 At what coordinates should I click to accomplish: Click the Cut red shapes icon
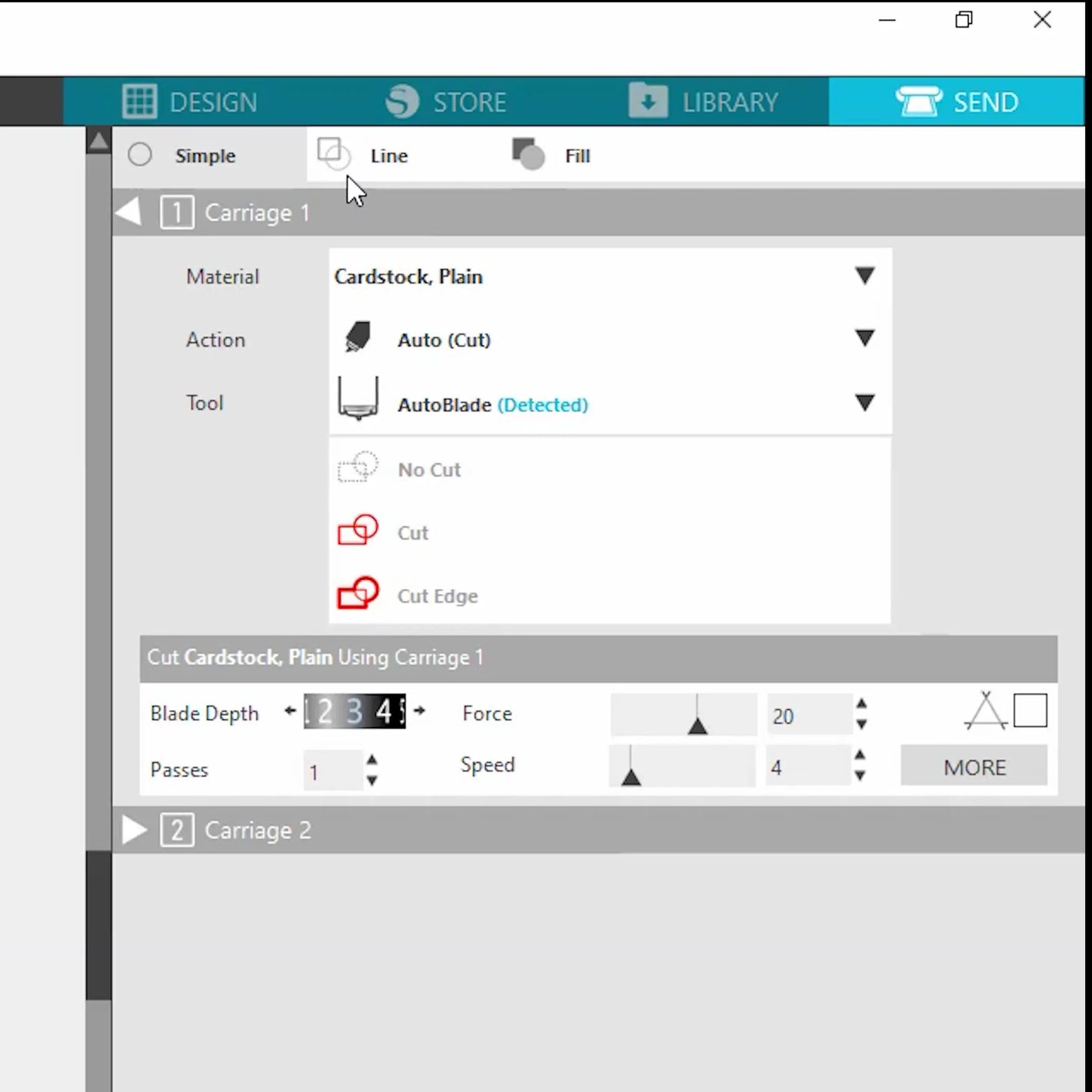(x=358, y=531)
